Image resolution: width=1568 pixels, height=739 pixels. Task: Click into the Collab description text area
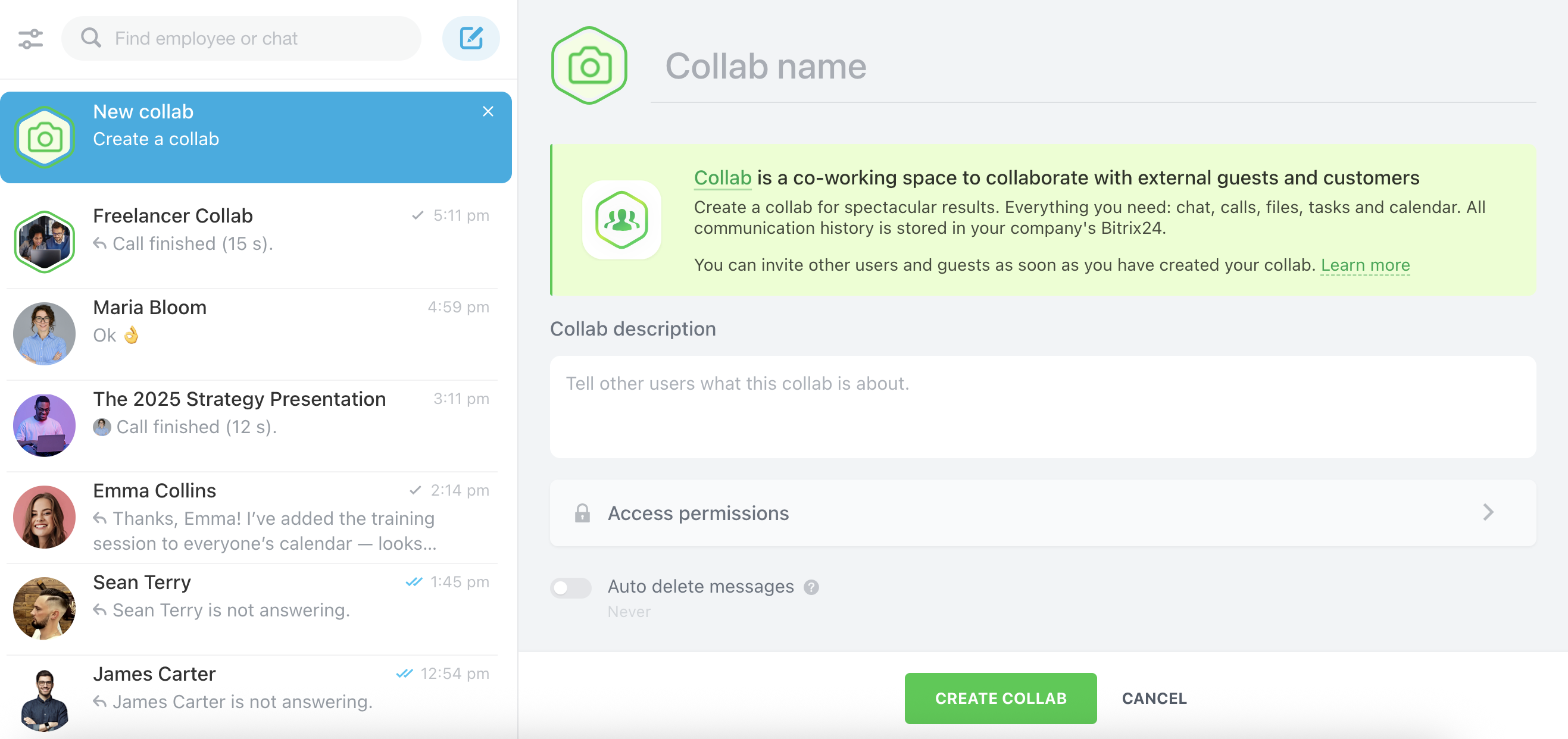pyautogui.click(x=1042, y=406)
